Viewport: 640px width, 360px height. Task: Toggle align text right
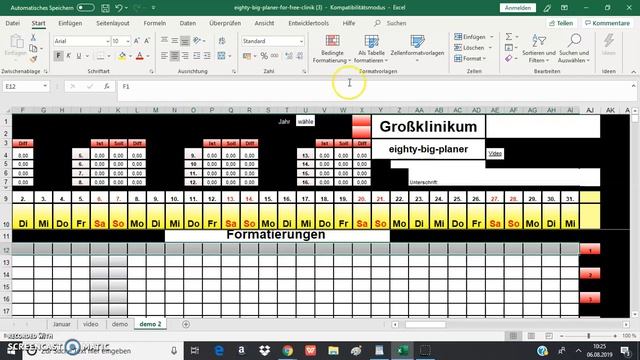185,56
